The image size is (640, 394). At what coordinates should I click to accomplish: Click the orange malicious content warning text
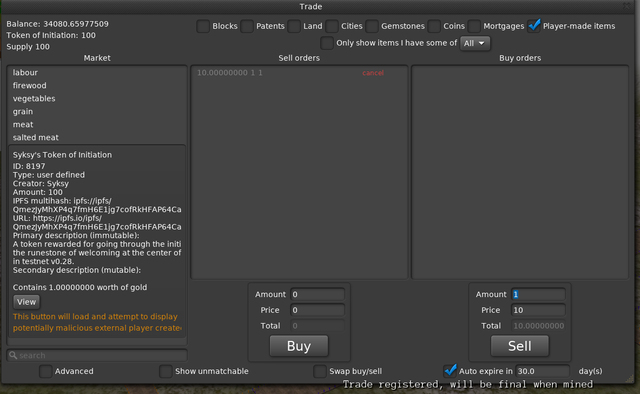[97, 323]
